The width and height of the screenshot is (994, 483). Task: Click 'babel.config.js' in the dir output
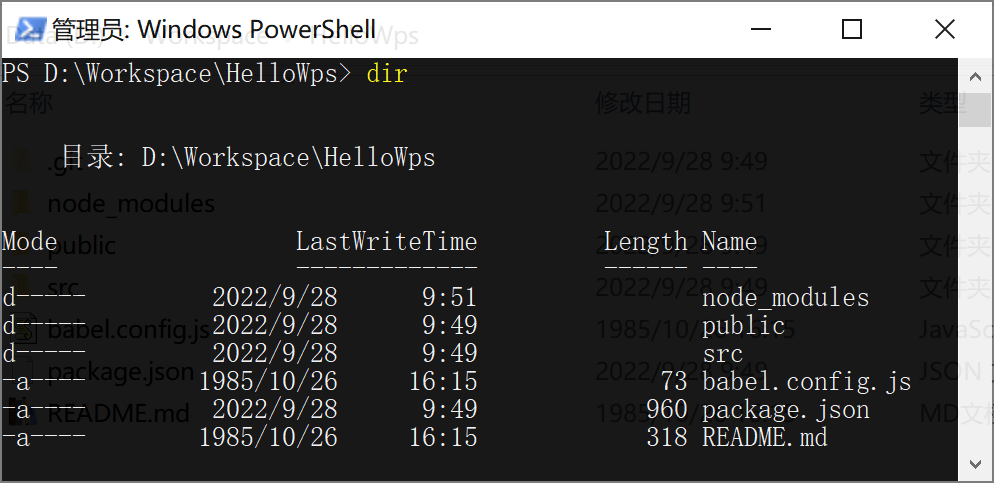pos(807,382)
